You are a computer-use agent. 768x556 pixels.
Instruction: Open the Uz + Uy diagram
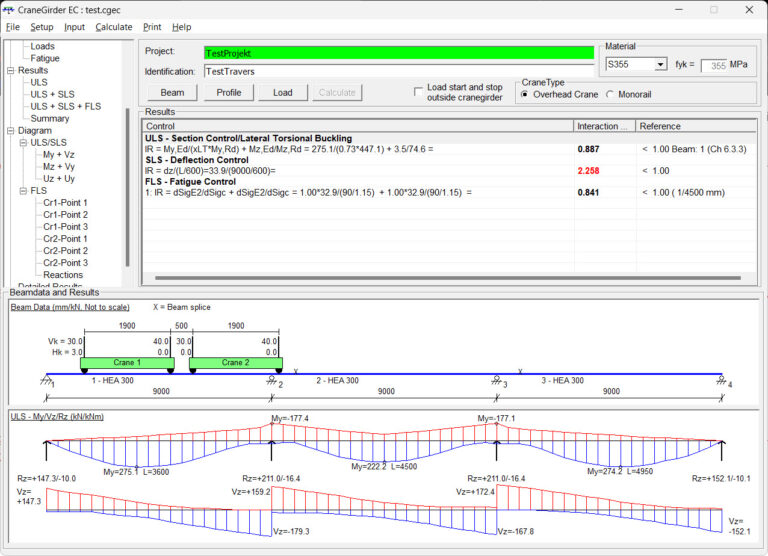tap(58, 178)
